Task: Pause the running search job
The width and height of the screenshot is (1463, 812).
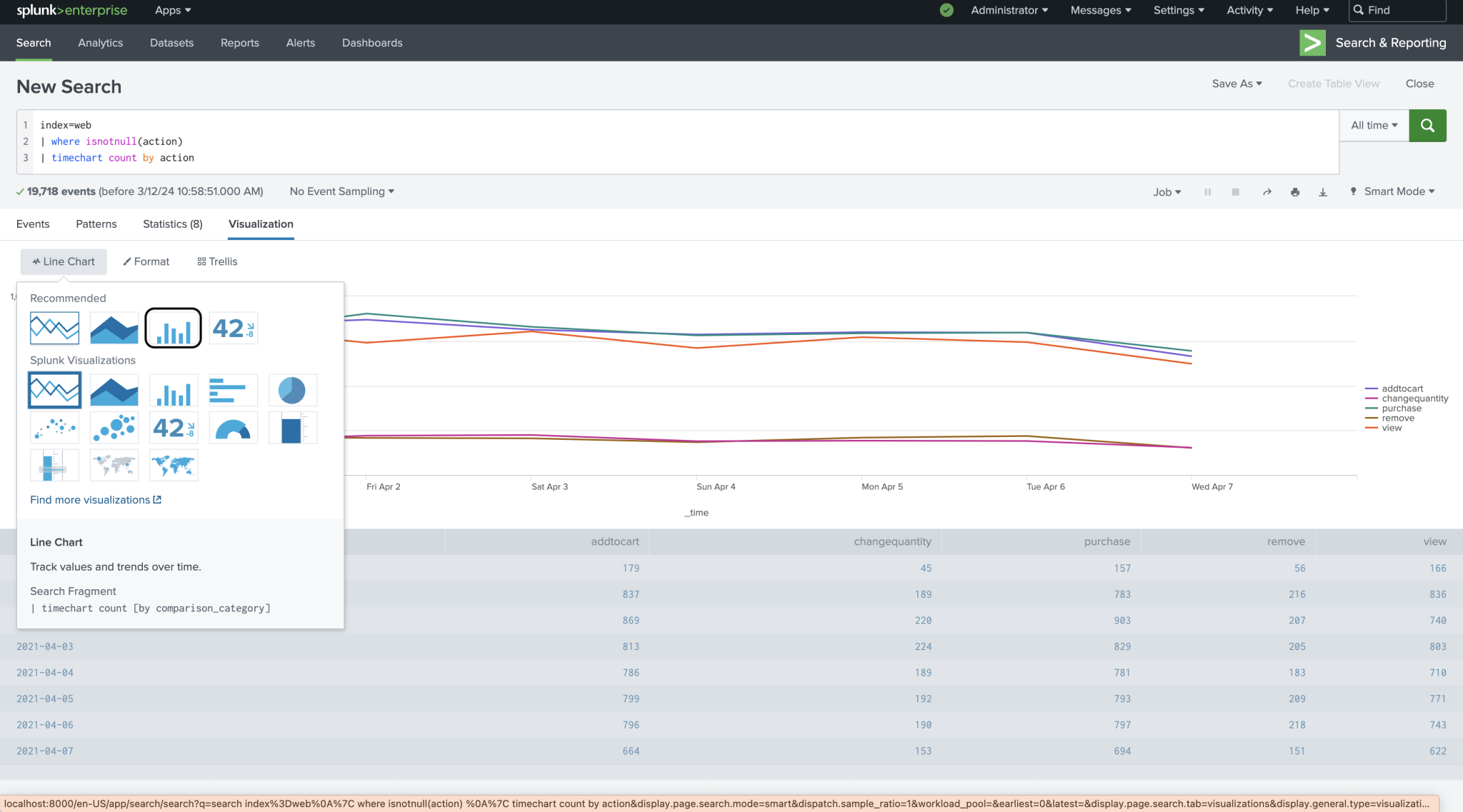Action: (x=1207, y=191)
